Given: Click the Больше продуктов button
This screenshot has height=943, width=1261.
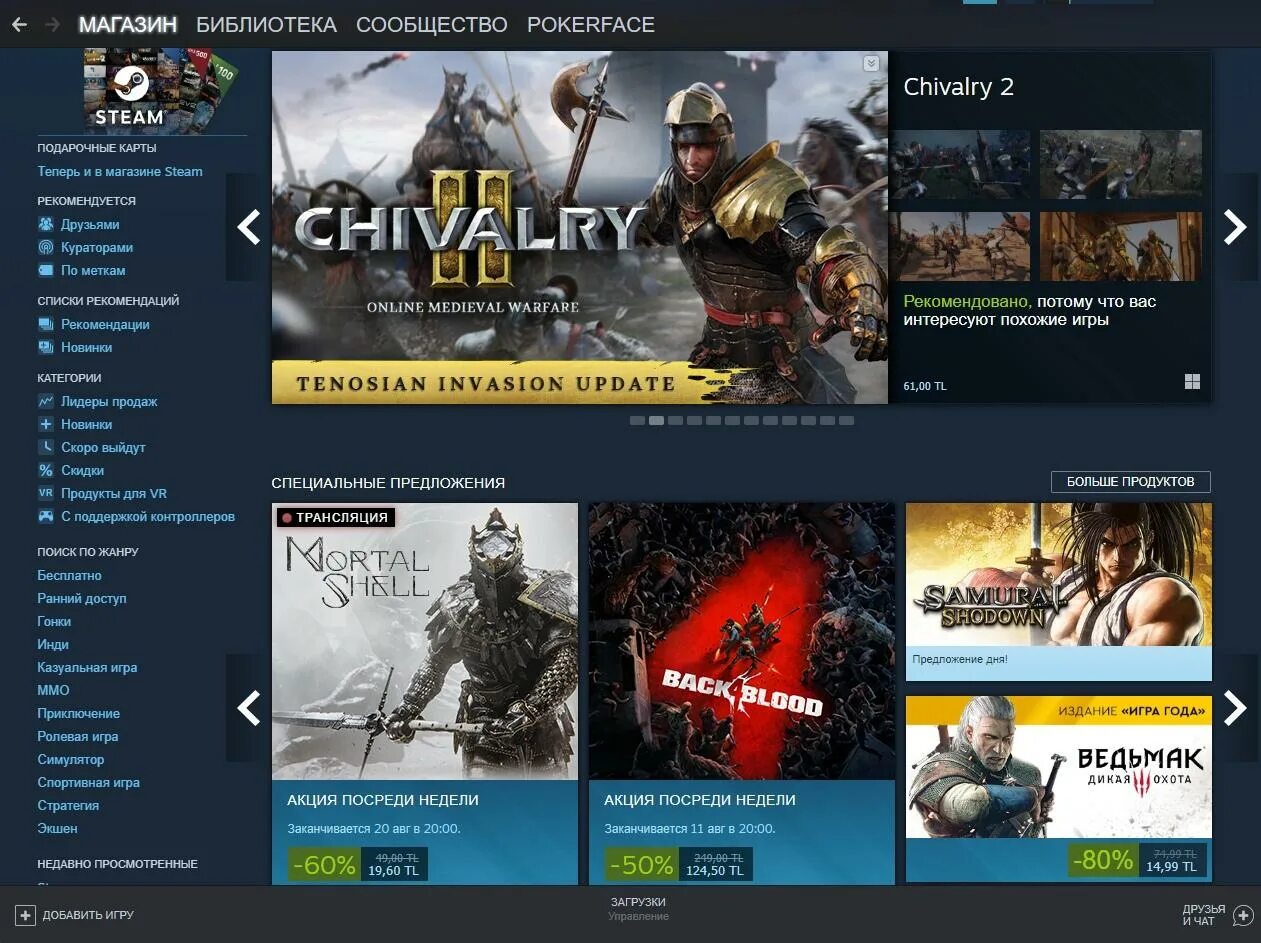Looking at the screenshot, I should 1130,482.
